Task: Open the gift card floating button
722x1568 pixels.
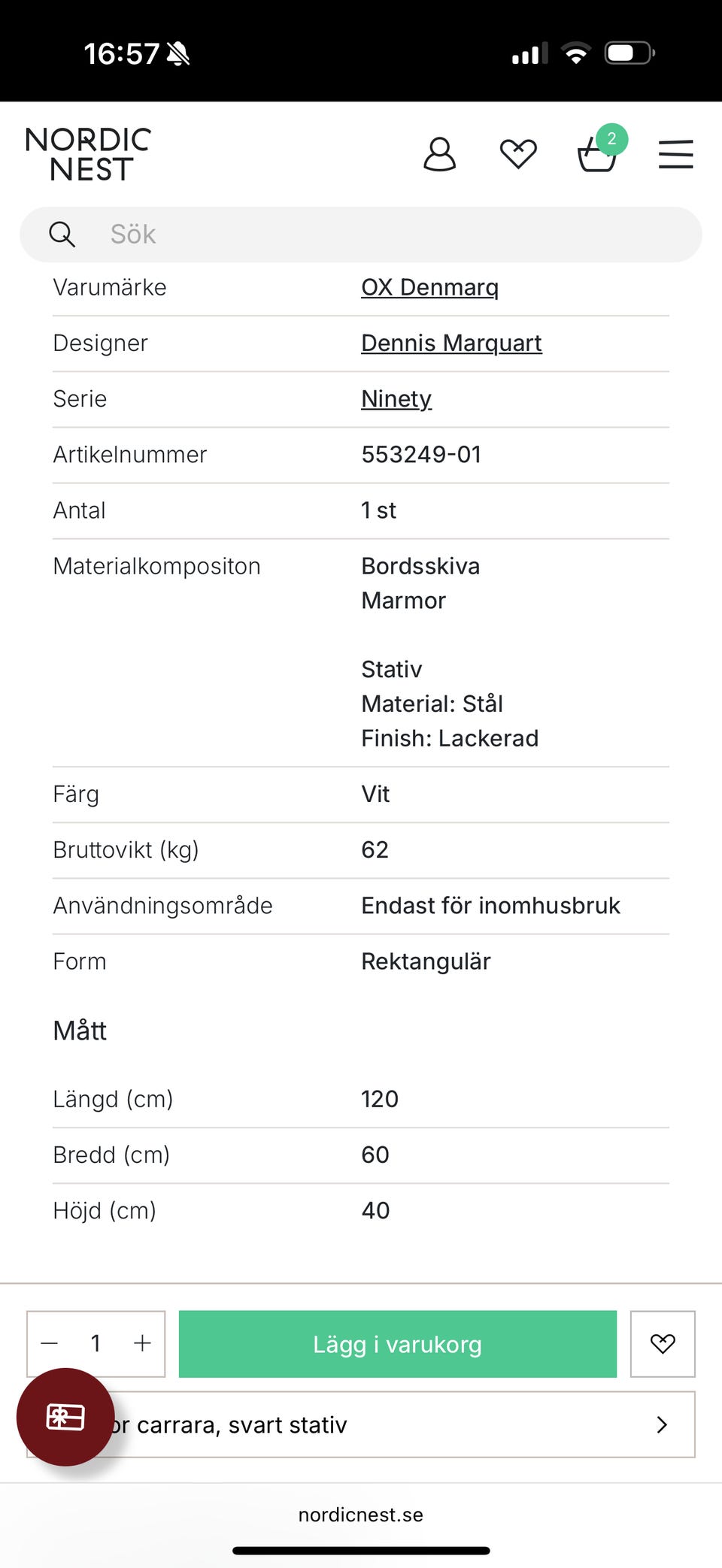Action: tap(65, 1417)
